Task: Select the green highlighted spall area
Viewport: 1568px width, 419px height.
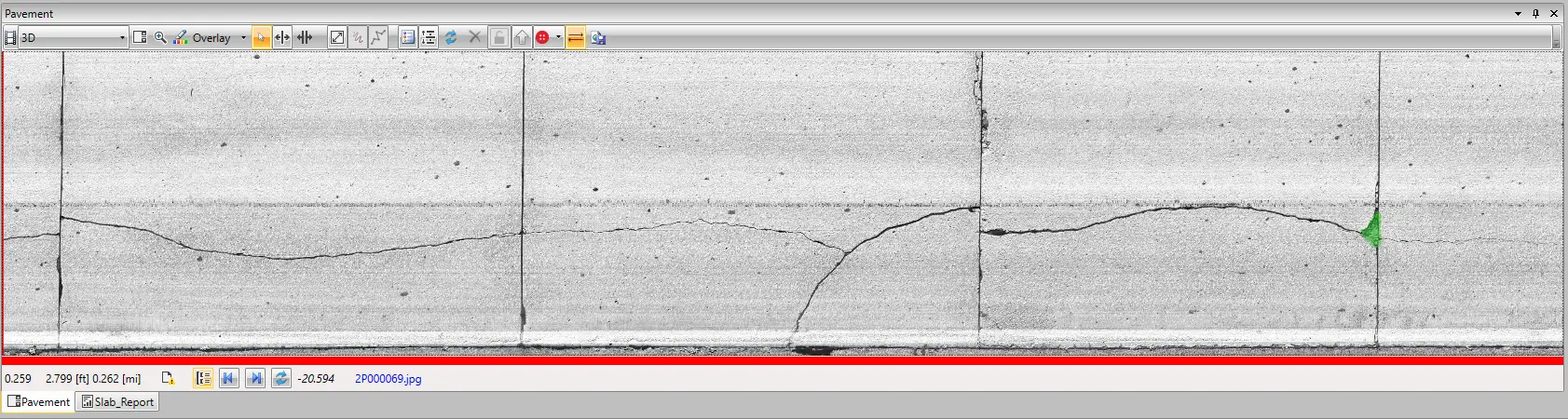Action: point(1371,229)
